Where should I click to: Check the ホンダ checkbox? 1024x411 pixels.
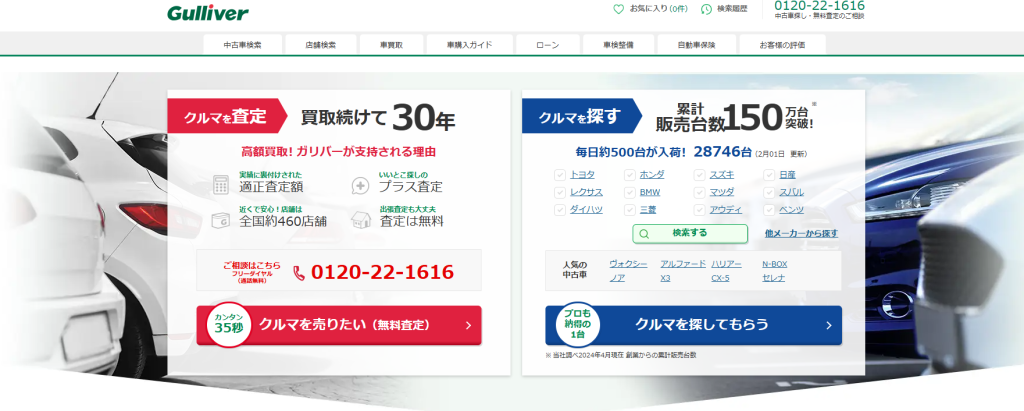(630, 174)
